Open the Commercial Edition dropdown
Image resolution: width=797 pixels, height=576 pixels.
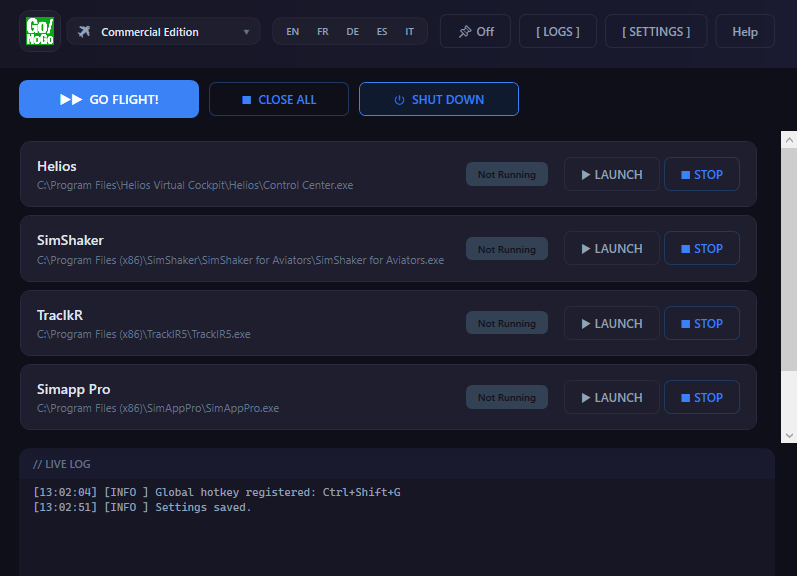click(x=164, y=32)
